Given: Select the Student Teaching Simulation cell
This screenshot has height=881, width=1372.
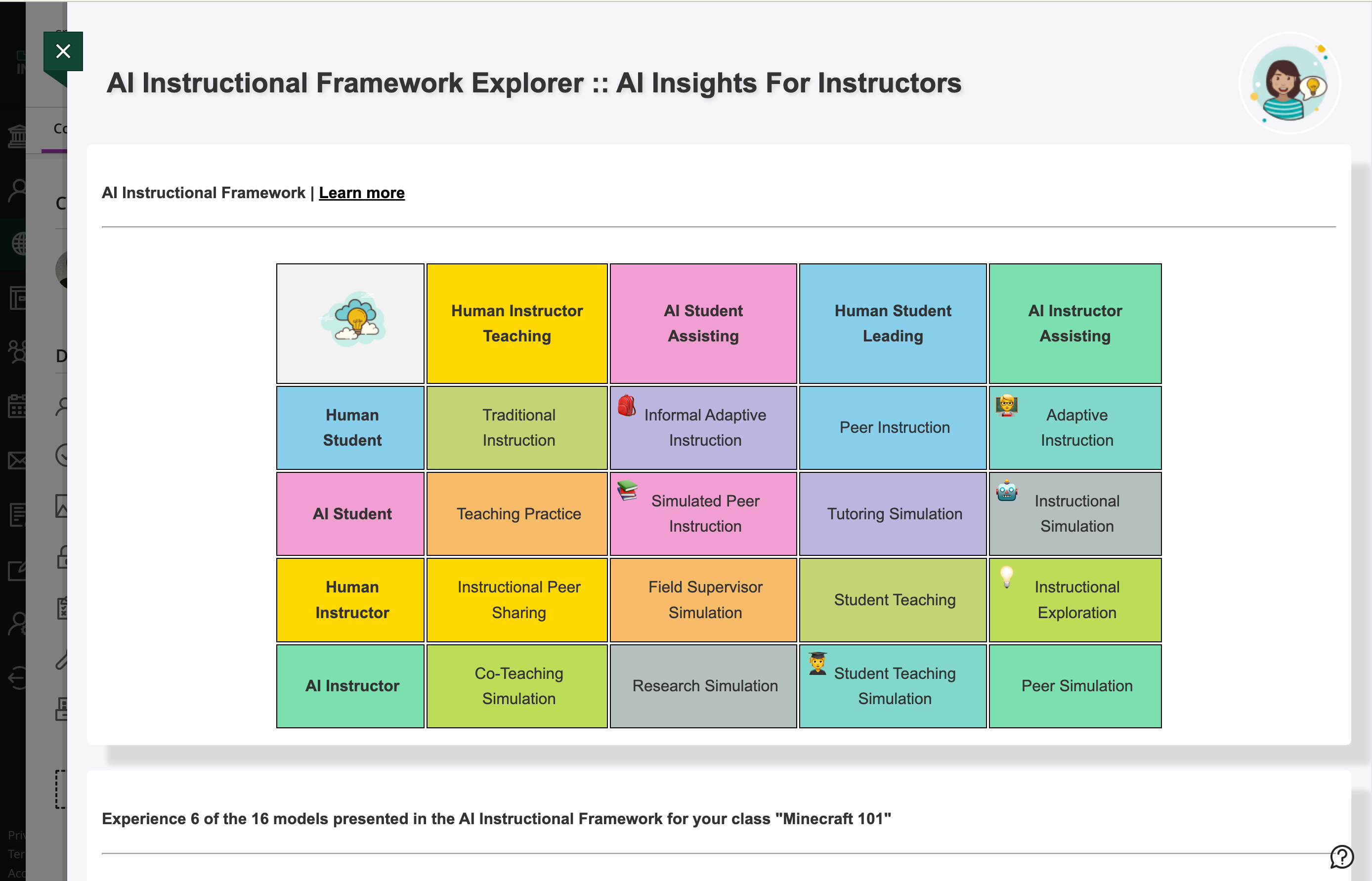Looking at the screenshot, I should (x=894, y=686).
